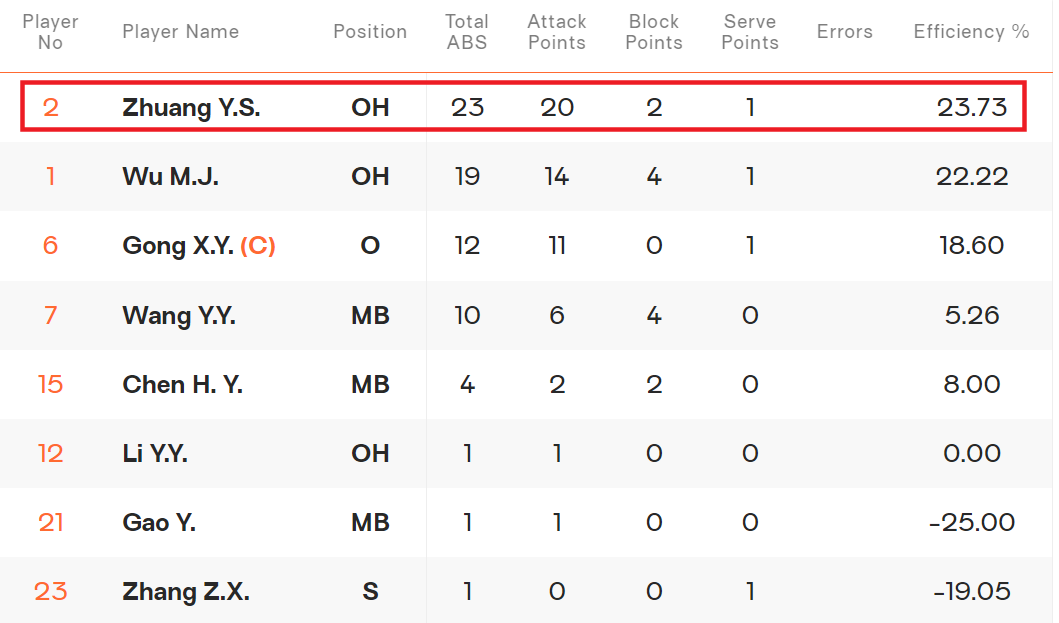The image size is (1059, 623).
Task: Open Gao Y. player entry
Action: point(159,523)
